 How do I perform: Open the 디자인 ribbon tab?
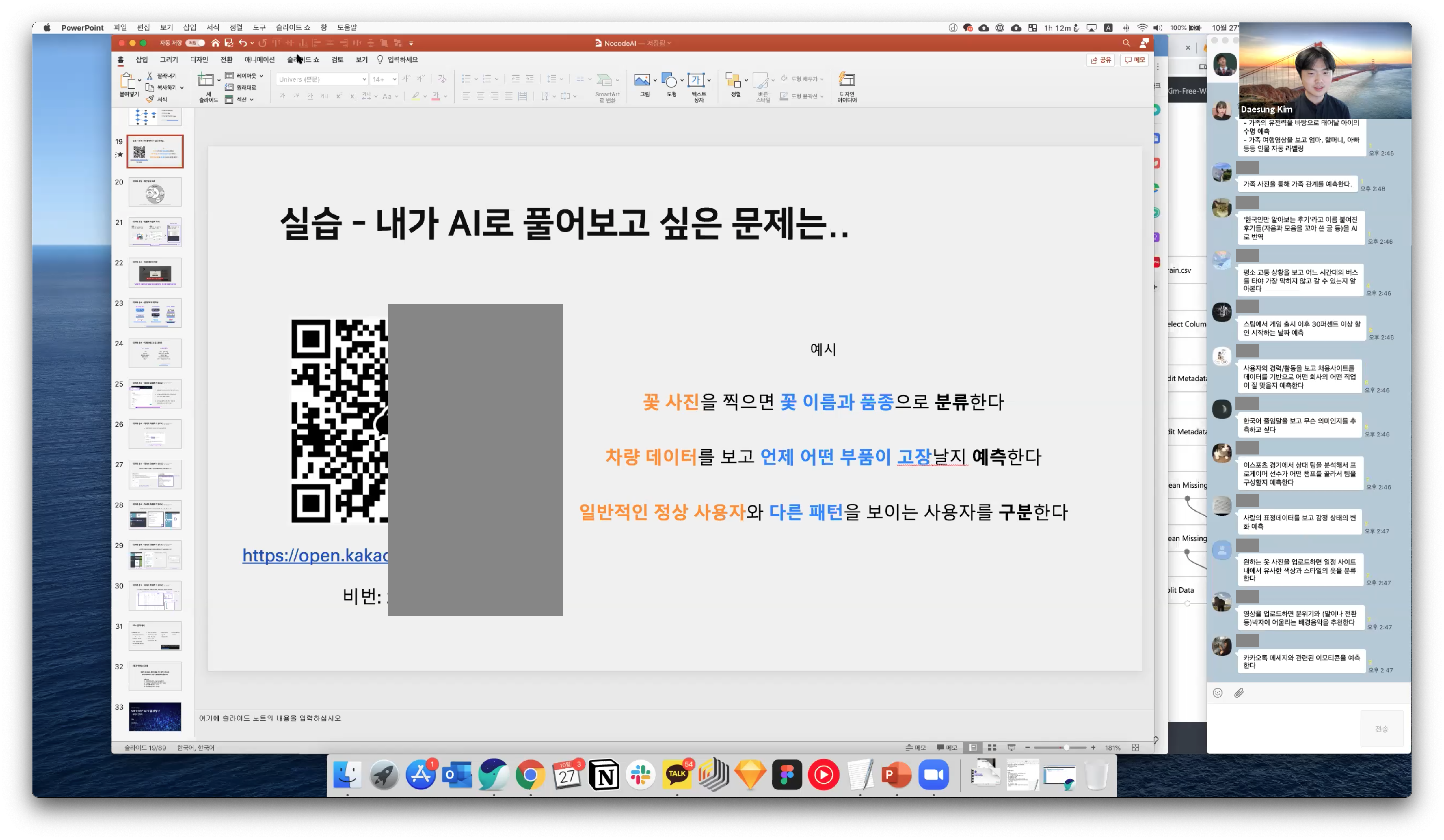199,59
